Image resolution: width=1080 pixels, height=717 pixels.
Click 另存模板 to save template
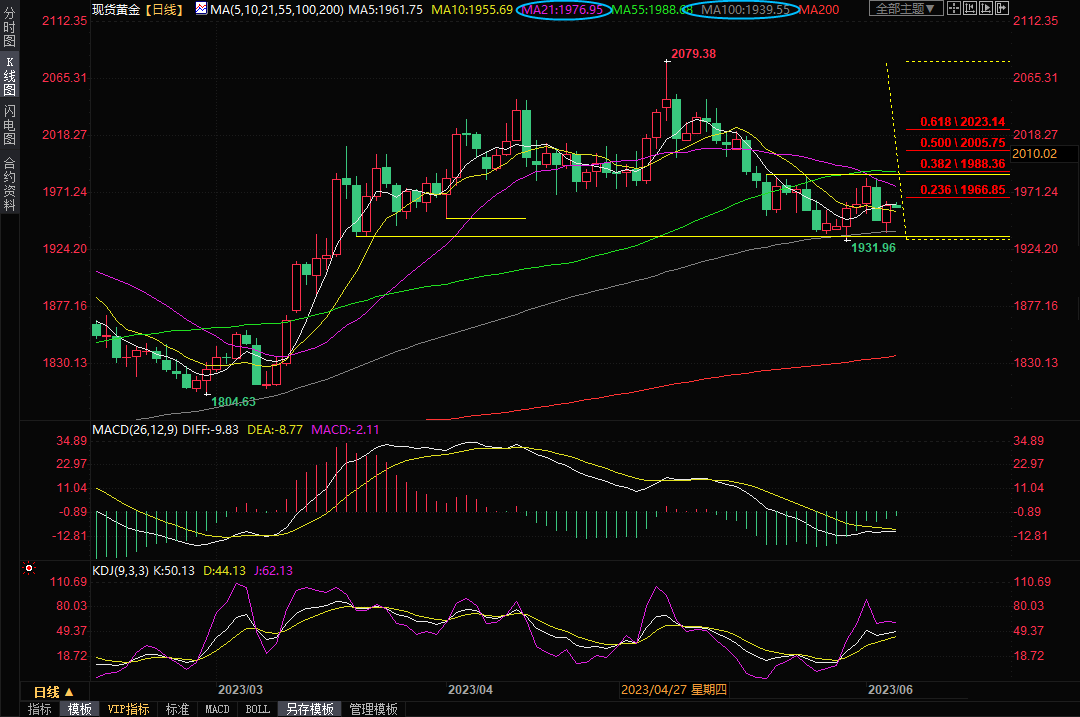click(309, 709)
